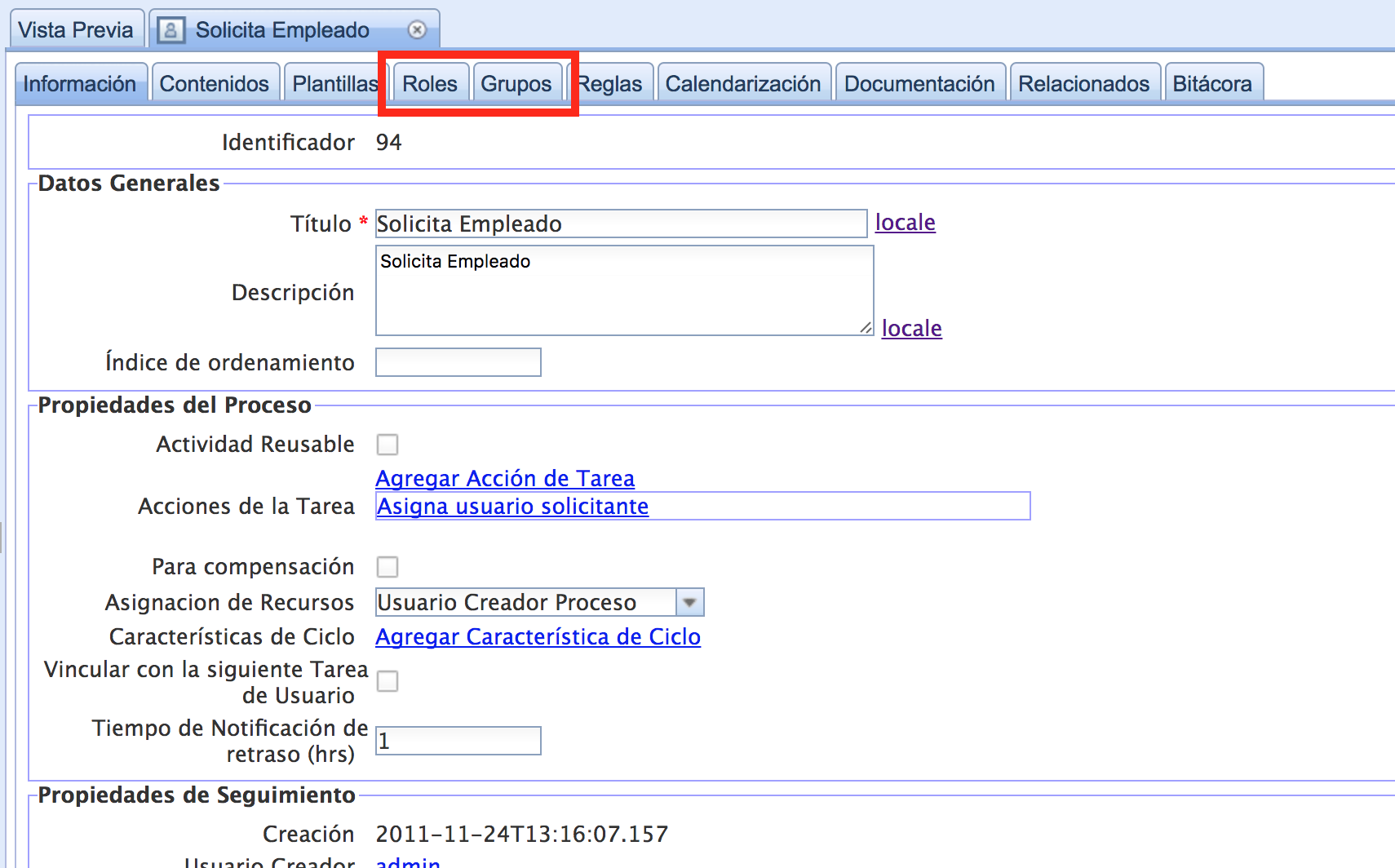This screenshot has width=1395, height=868.
Task: Click the Índice de ordenamiento field
Action: (x=458, y=362)
